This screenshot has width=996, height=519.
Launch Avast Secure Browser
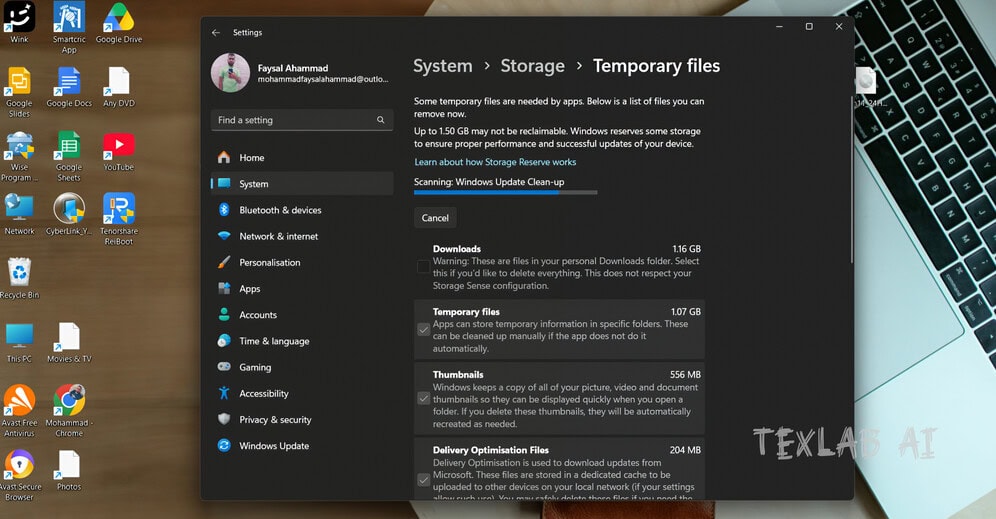pyautogui.click(x=19, y=475)
